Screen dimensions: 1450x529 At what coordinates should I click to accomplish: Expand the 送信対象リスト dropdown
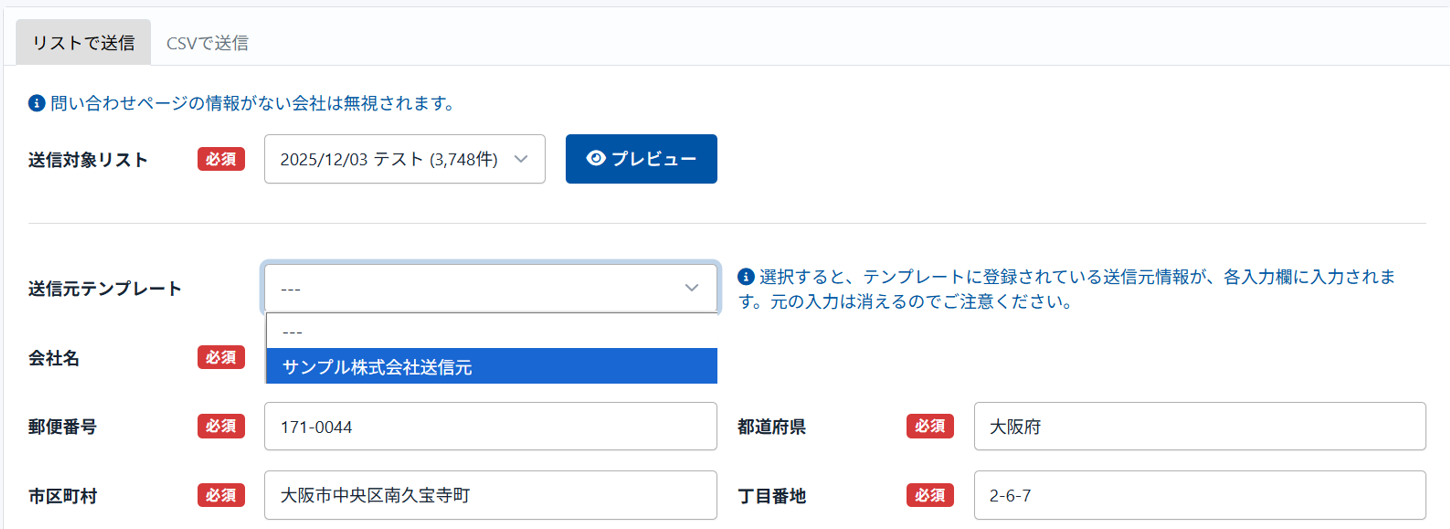(x=404, y=159)
